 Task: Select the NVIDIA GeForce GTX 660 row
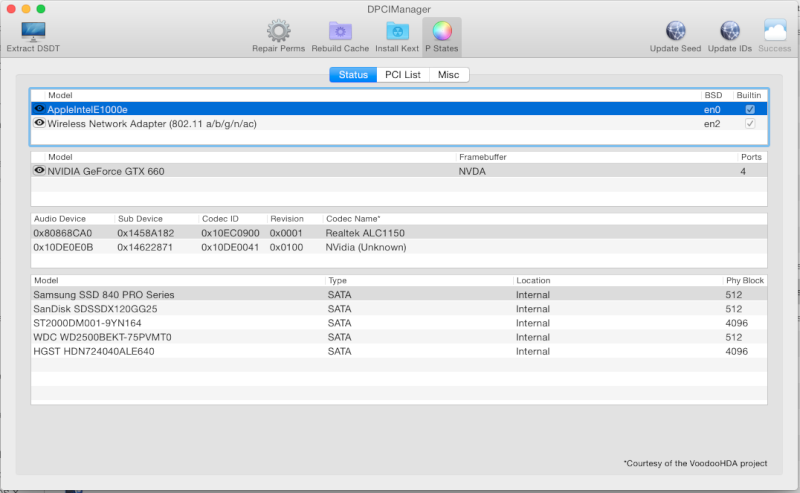click(399, 171)
